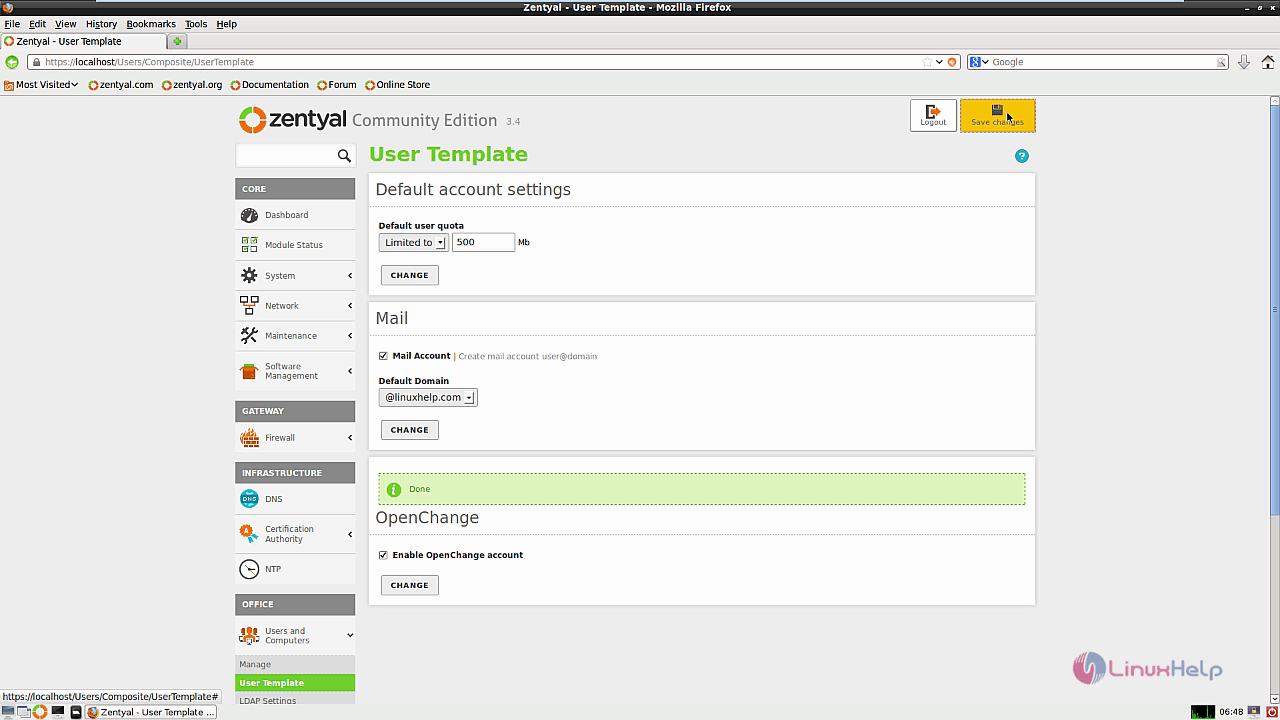
Task: Click the sidebar search magnifier icon
Action: [344, 156]
